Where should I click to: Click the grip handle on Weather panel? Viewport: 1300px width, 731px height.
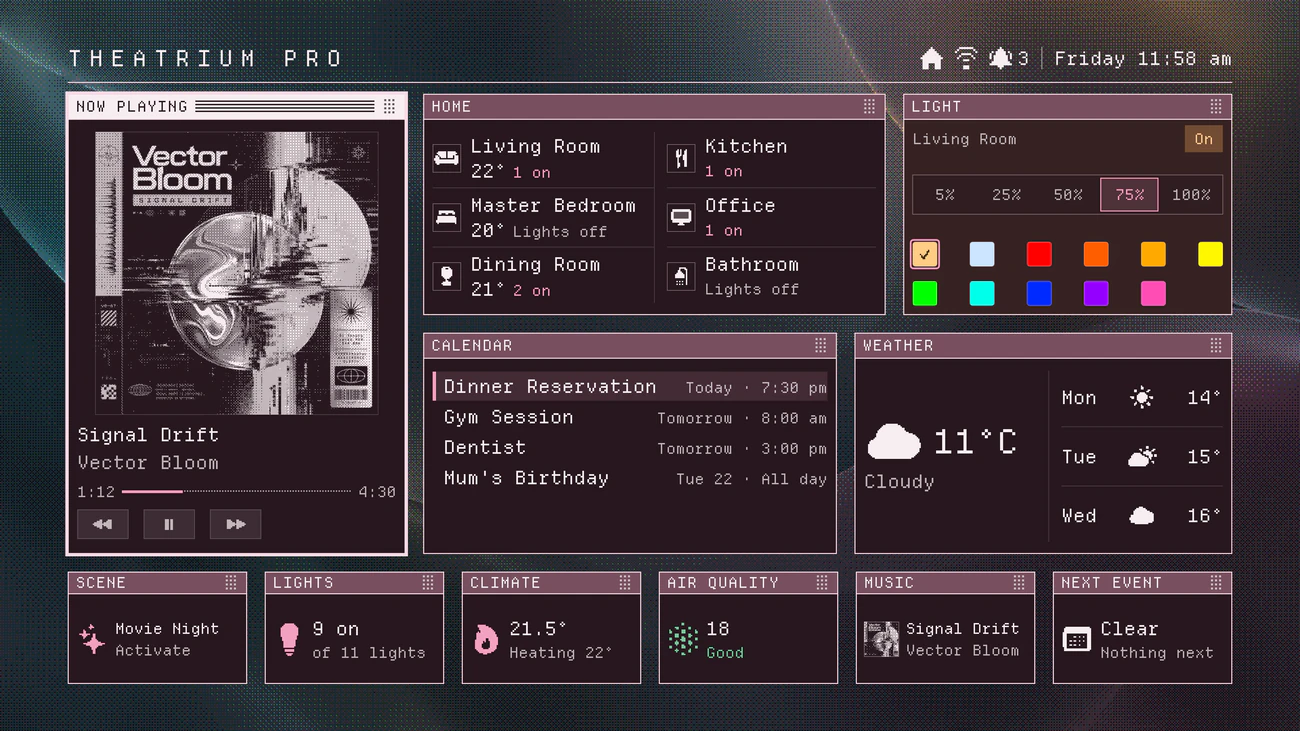pyautogui.click(x=1216, y=345)
